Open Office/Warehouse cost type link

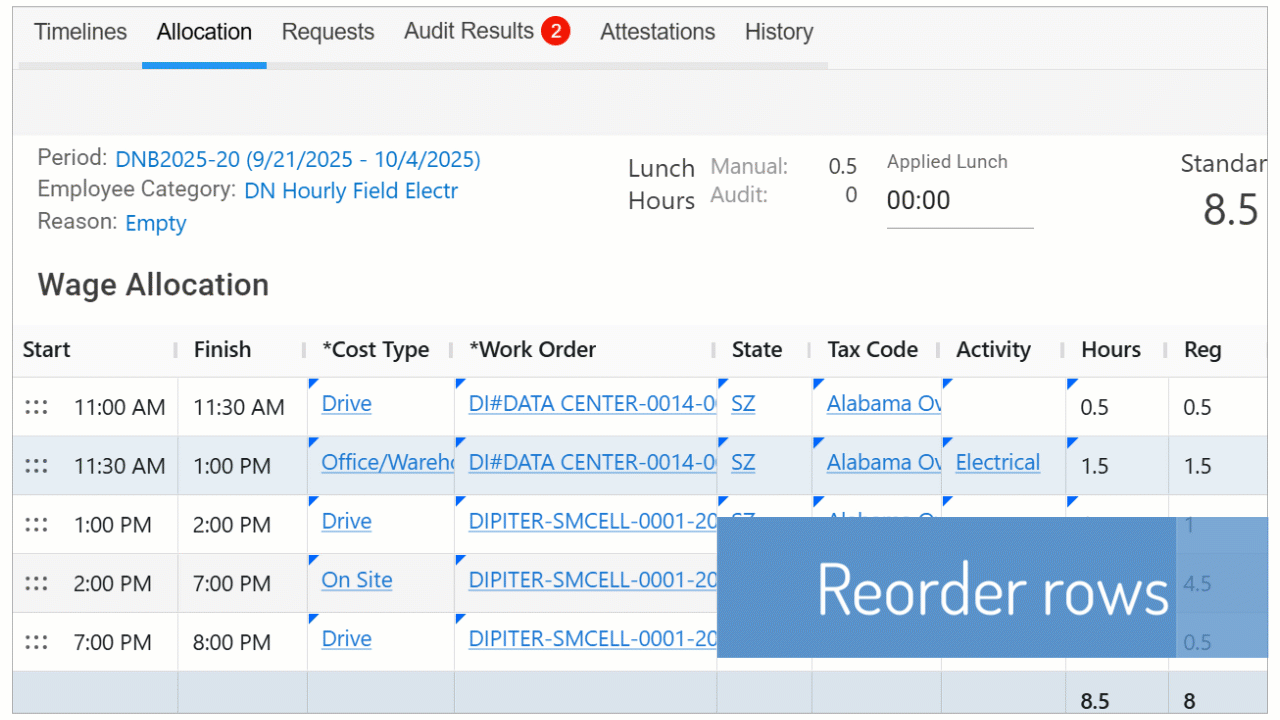388,463
